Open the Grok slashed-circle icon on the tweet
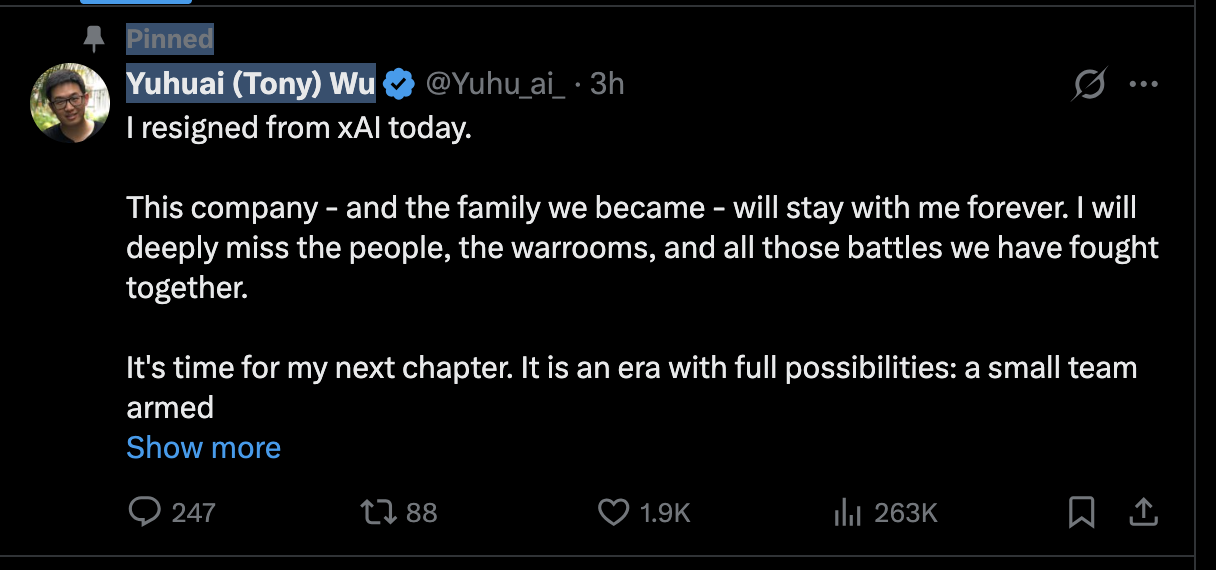The height and width of the screenshot is (570, 1216). click(1089, 87)
